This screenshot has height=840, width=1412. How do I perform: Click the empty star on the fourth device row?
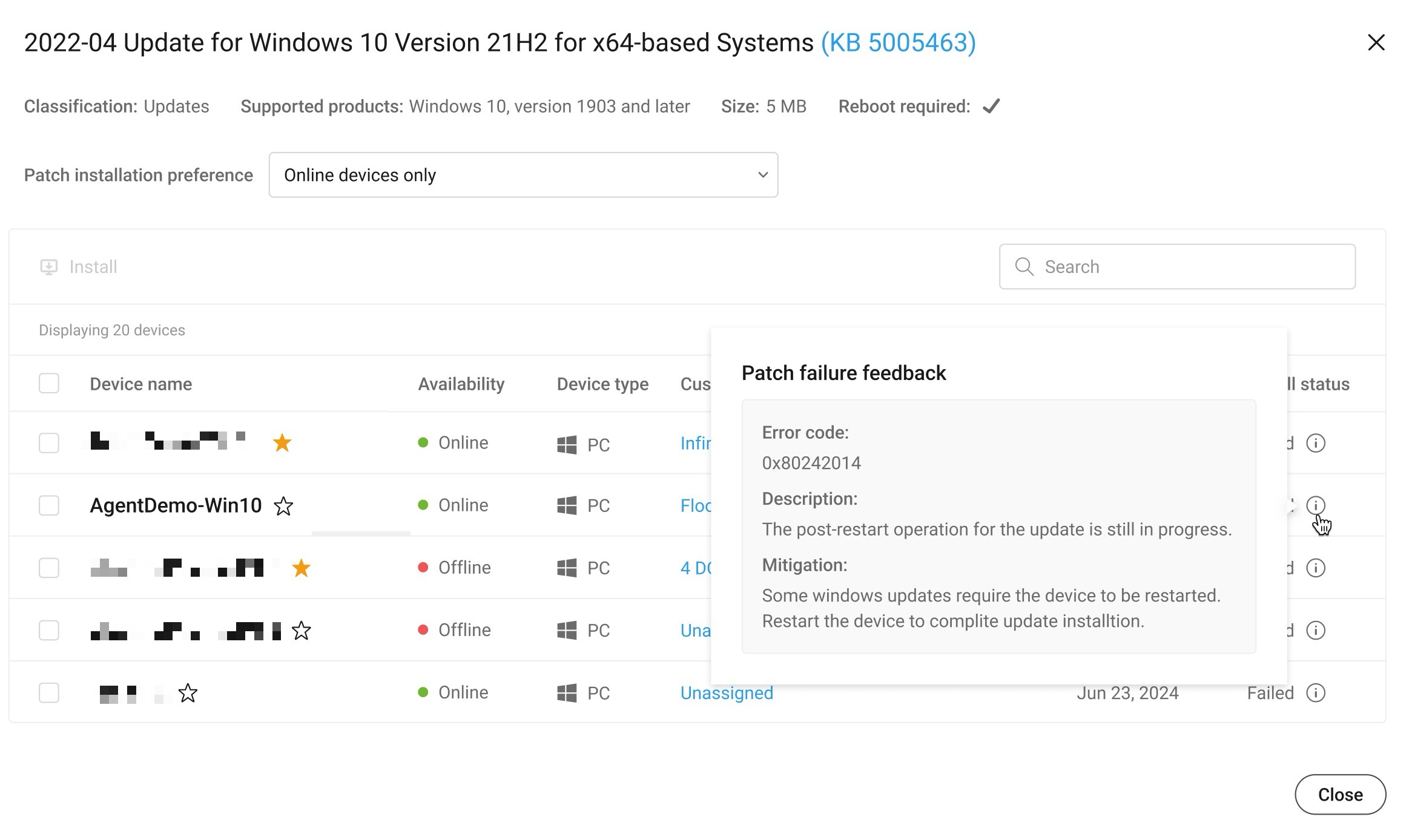[x=301, y=631]
